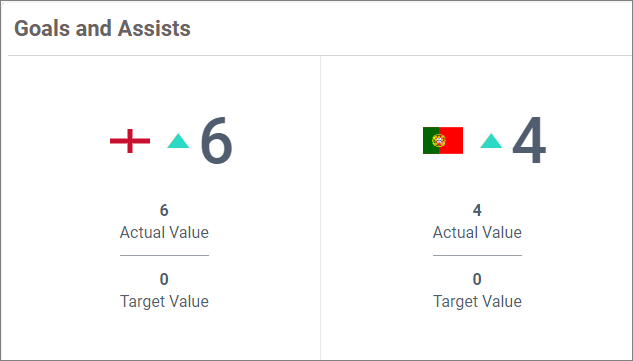The height and width of the screenshot is (361, 633).
Task: Click the large number 4 KPI value
Action: click(x=529, y=141)
